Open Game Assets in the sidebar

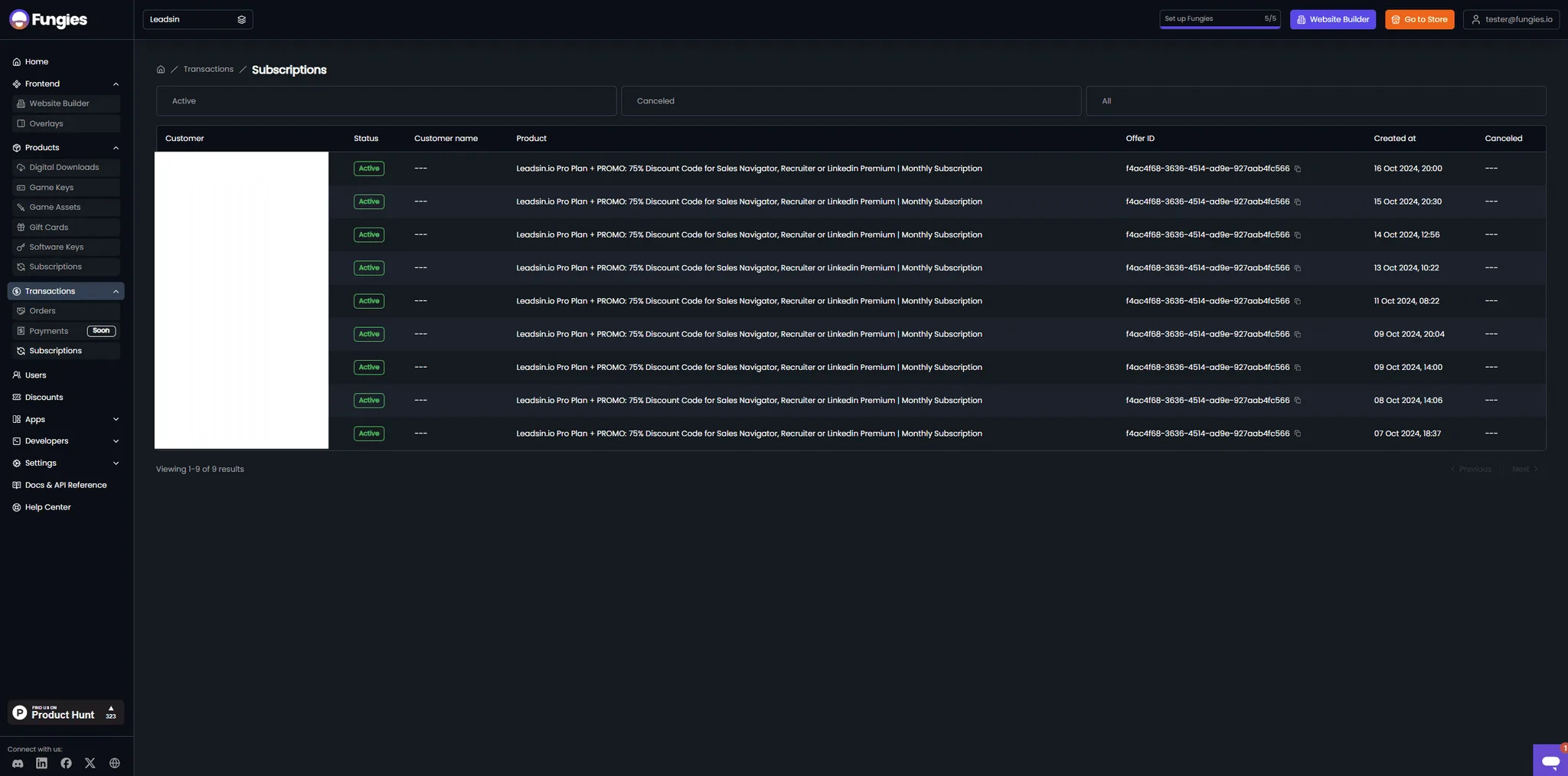[67, 208]
